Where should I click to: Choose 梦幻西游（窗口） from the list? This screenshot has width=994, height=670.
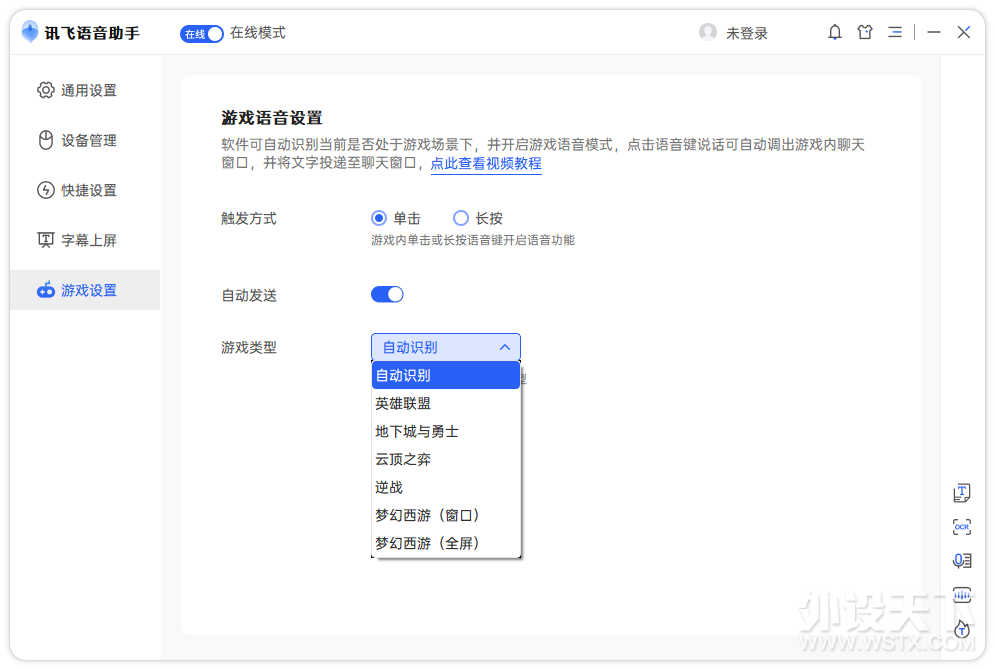pos(446,515)
